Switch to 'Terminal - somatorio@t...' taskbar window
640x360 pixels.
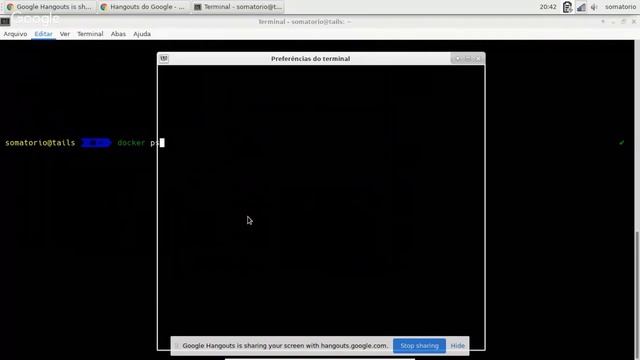238,7
